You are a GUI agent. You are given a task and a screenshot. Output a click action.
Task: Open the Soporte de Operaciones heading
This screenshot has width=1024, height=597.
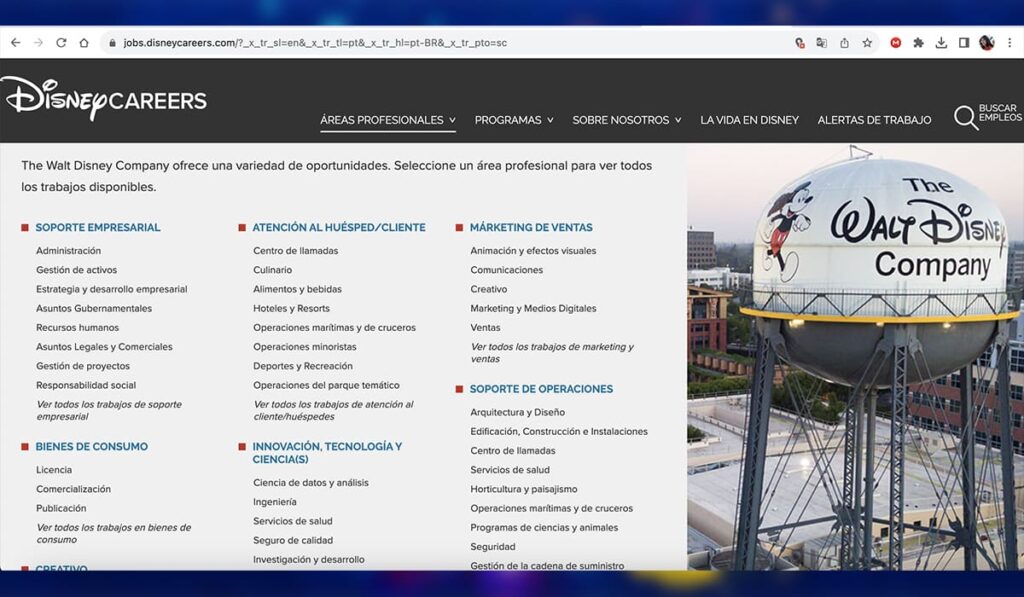coord(541,389)
